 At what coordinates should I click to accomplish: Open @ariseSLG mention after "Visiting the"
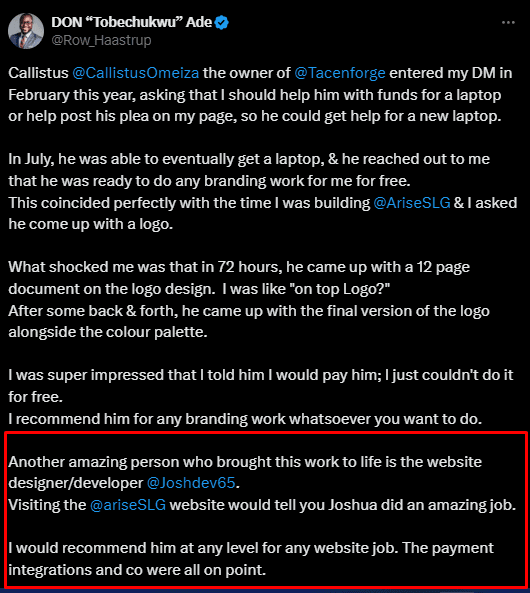[x=128, y=505]
